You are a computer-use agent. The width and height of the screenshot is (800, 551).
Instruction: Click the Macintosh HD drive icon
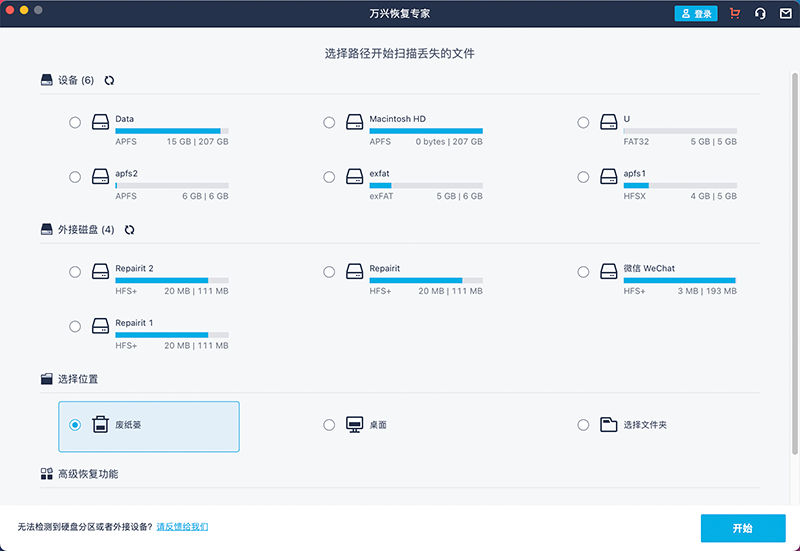click(x=355, y=122)
